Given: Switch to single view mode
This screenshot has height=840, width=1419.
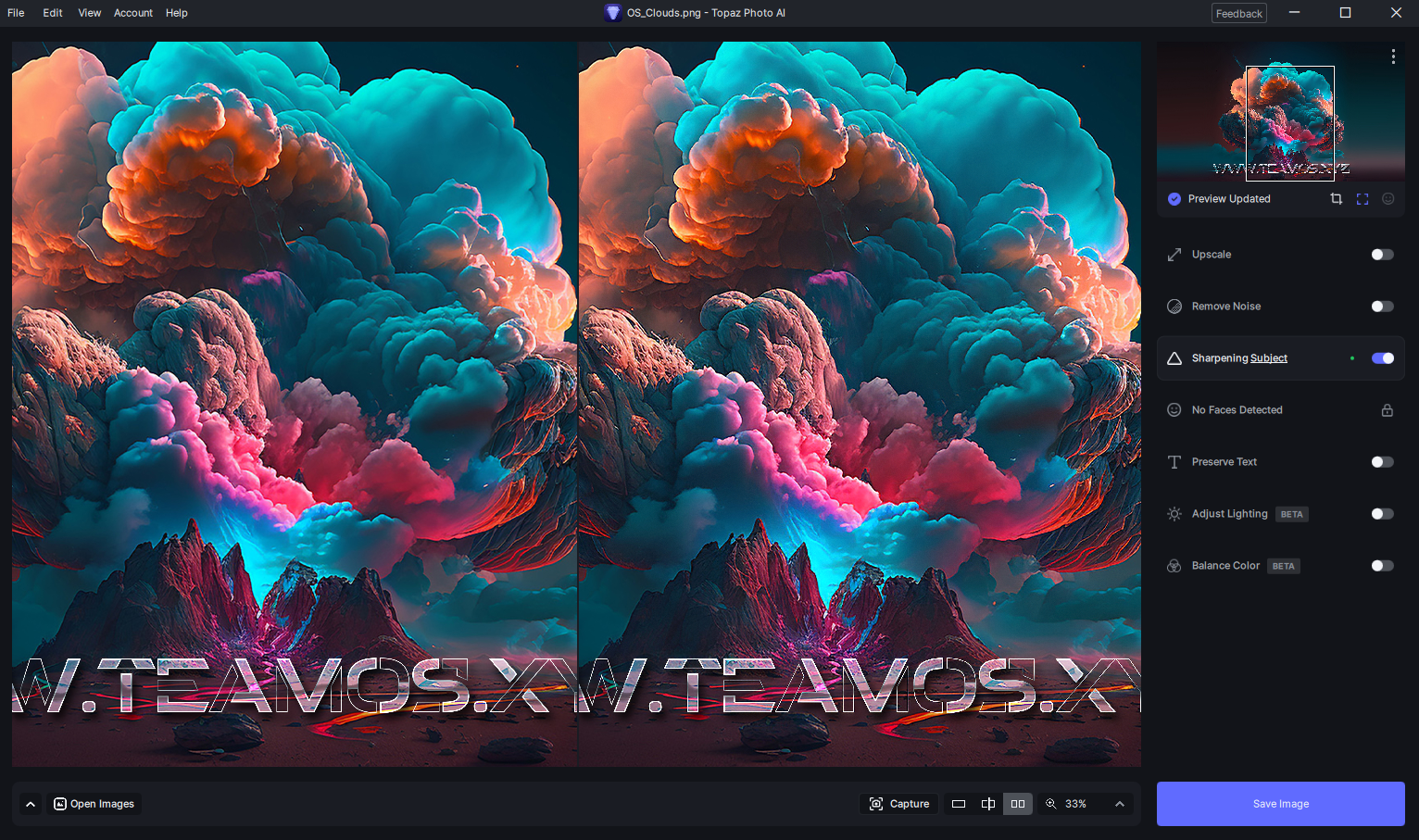Looking at the screenshot, I should tap(959, 804).
